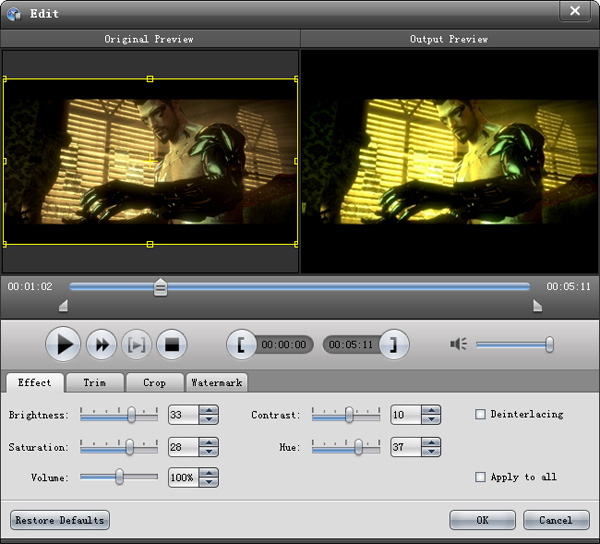Click the play selection bracket button
The image size is (600, 544).
point(137,344)
